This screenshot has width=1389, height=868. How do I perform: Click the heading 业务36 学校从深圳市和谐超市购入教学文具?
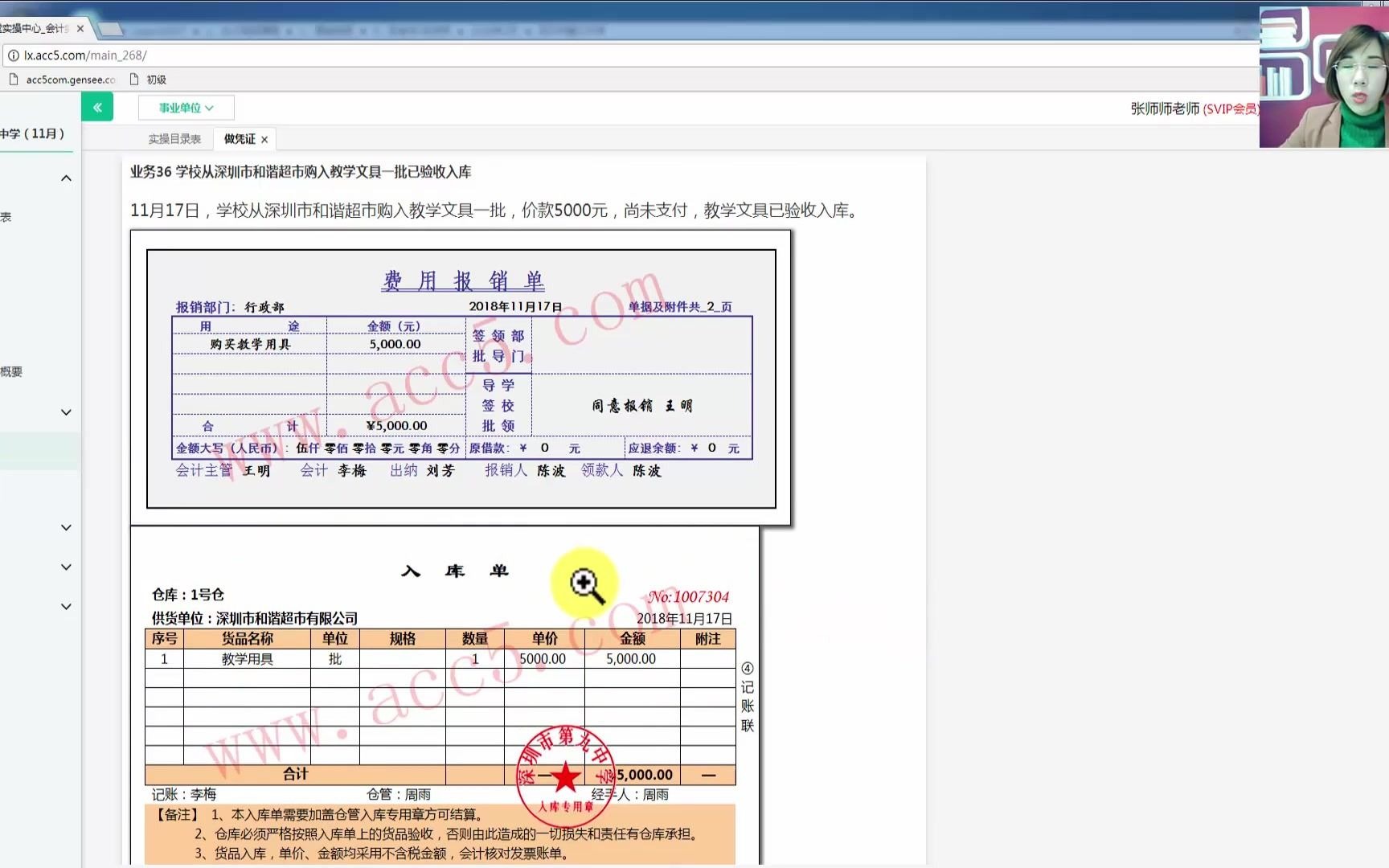point(301,172)
